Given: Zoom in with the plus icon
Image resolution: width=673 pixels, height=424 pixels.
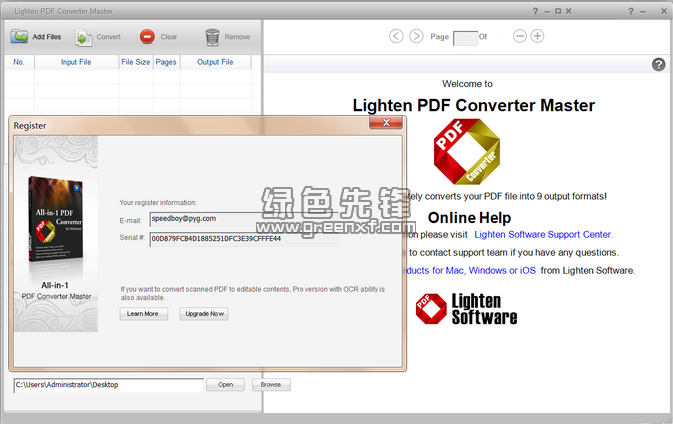Looking at the screenshot, I should coord(537,36).
